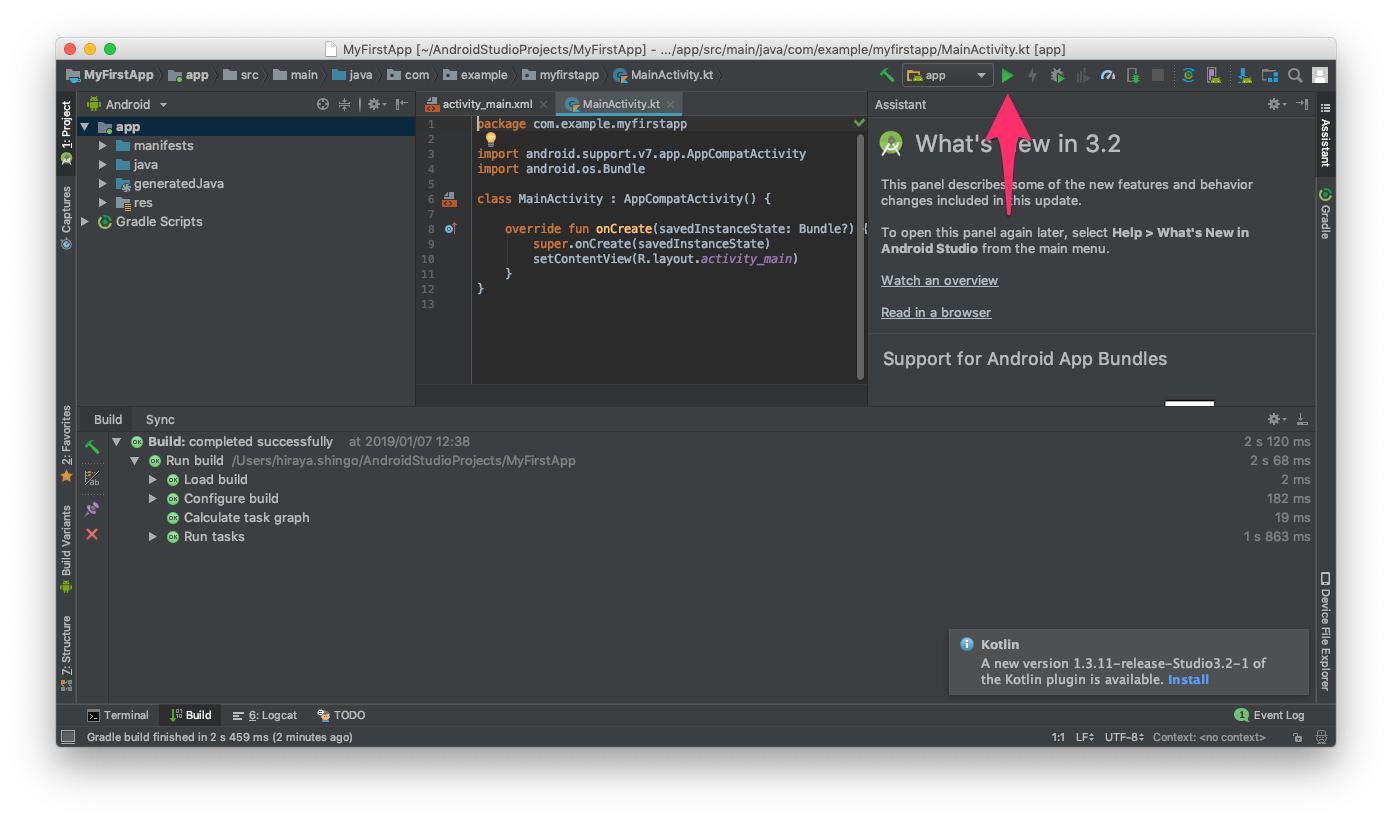Click the Debug app bug icon
Screen dimensions: 1392x821
click(x=1057, y=75)
